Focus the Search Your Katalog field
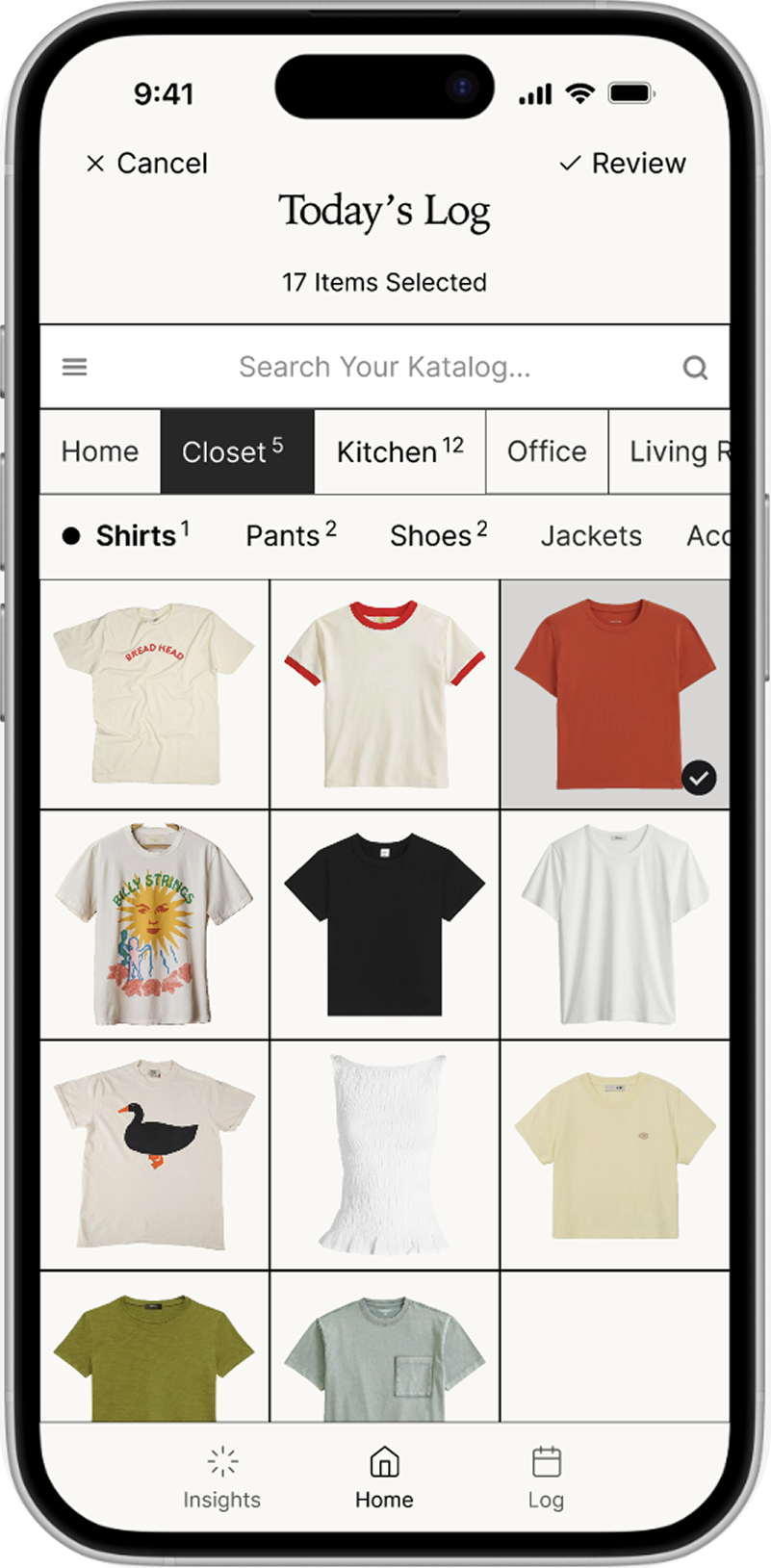Image resolution: width=771 pixels, height=1568 pixels. click(385, 367)
